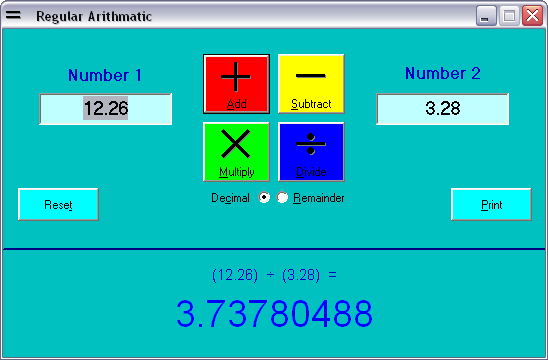Click the Print button
The height and width of the screenshot is (360, 548).
pyautogui.click(x=491, y=204)
